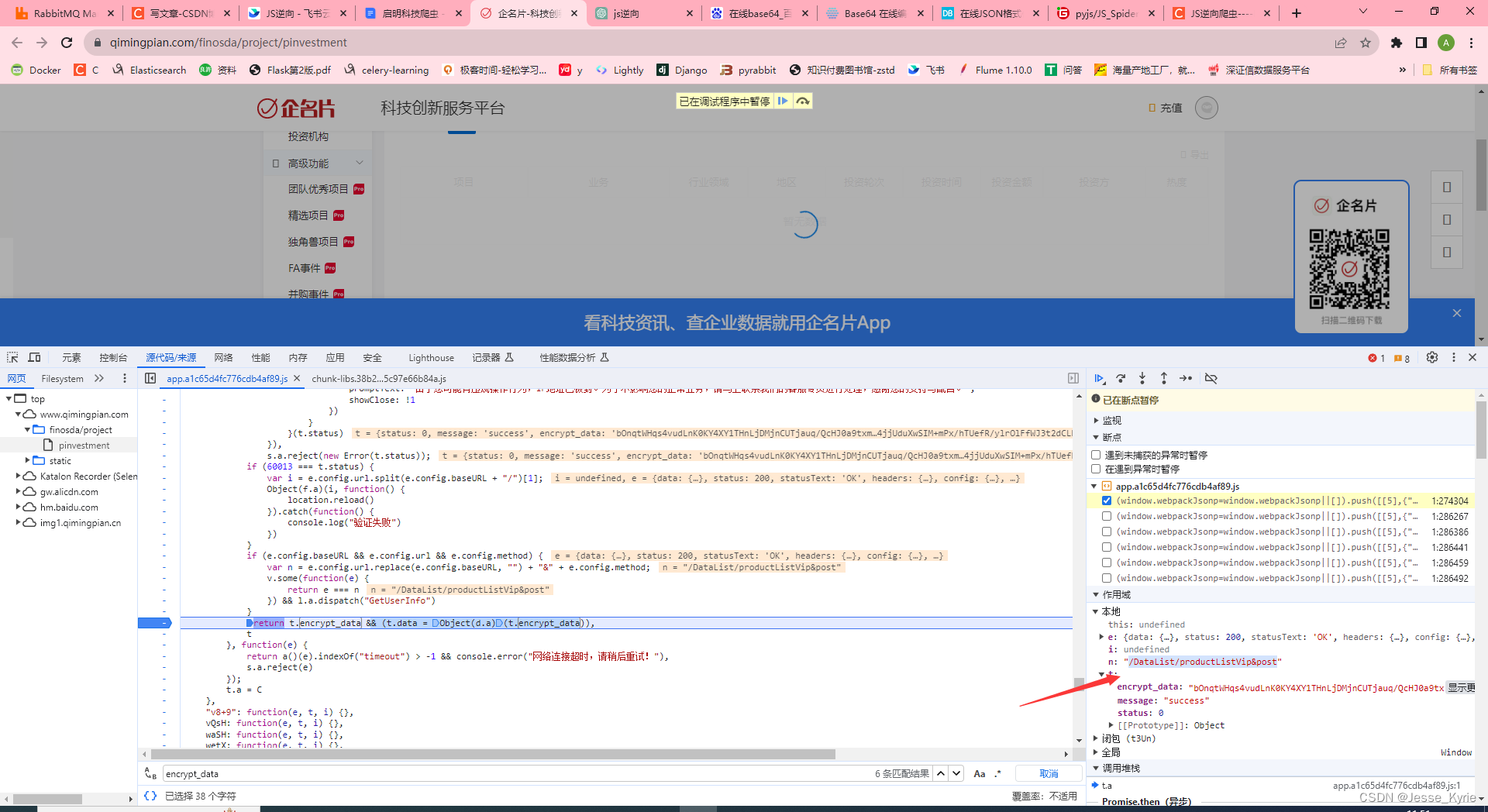Collapse the 断点 breakpoints section

[x=1097, y=437]
